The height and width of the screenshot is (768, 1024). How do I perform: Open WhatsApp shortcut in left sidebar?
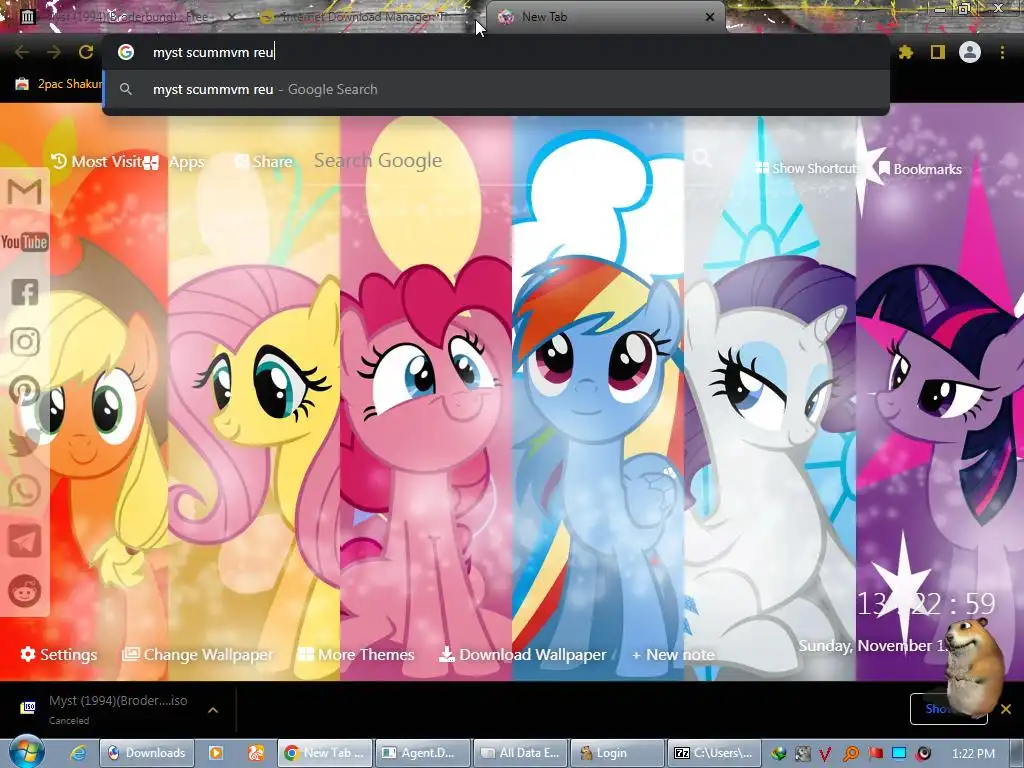(x=25, y=491)
